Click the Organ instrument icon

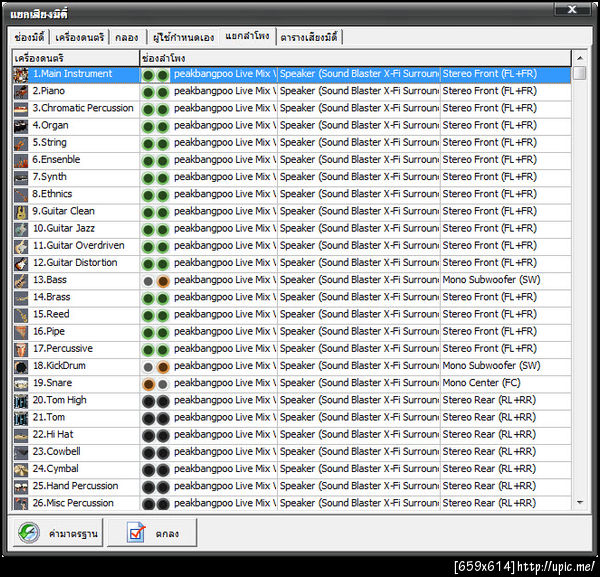pos(21,126)
